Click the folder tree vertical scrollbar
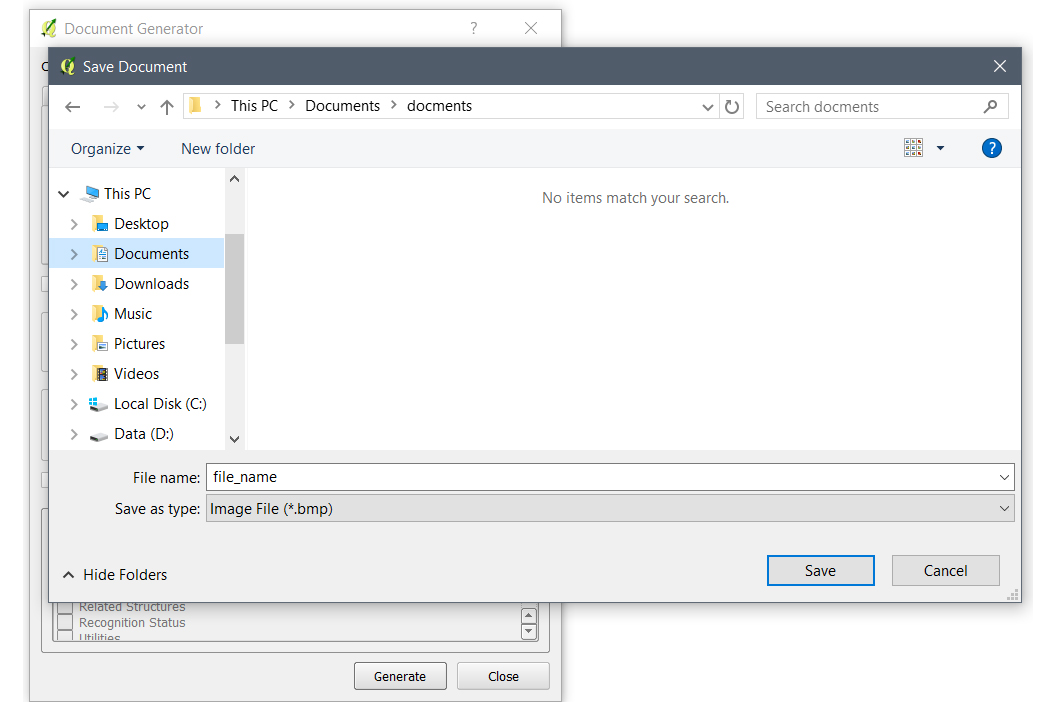Image resolution: width=1056 pixels, height=702 pixels. (234, 288)
